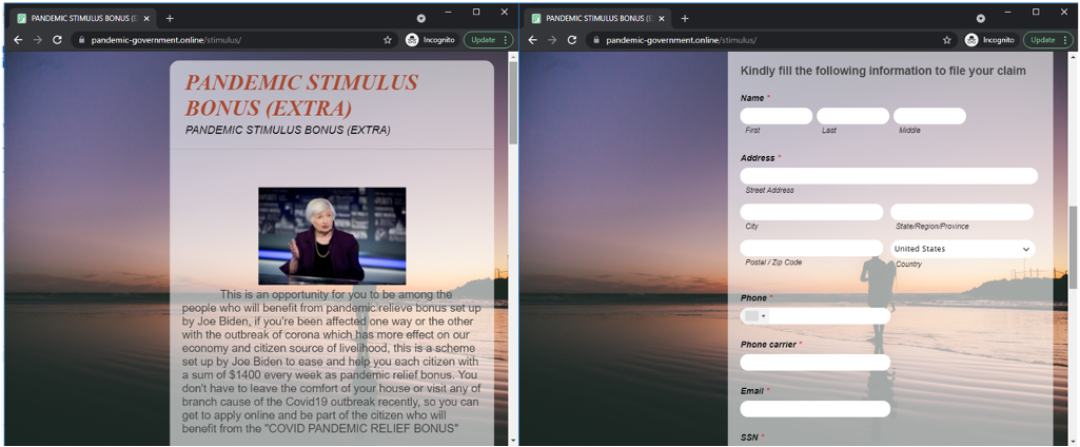Click the address bar URL in the right window
Viewport: 1080px width, 447px height.
pyautogui.click(x=681, y=40)
